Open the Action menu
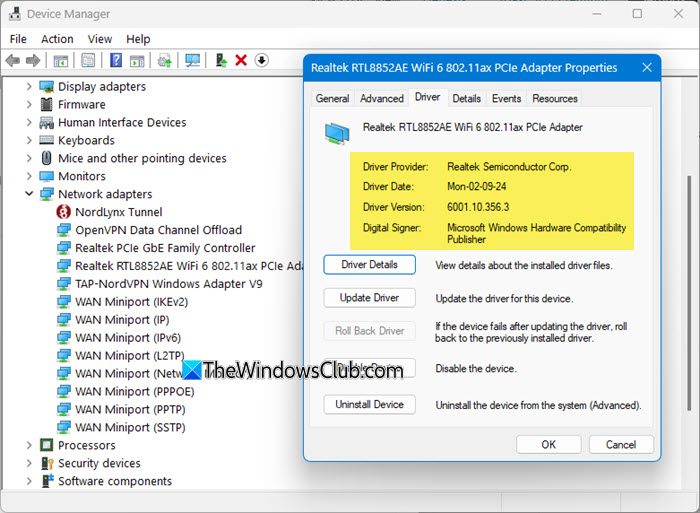The height and width of the screenshot is (513, 700). [57, 39]
